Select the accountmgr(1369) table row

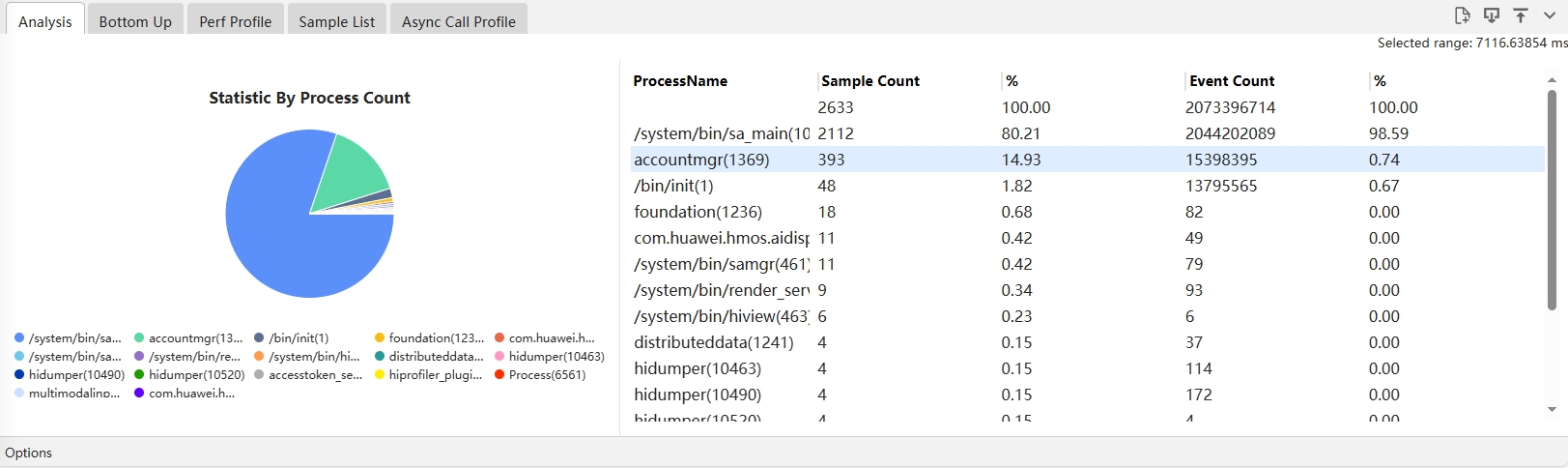click(701, 160)
